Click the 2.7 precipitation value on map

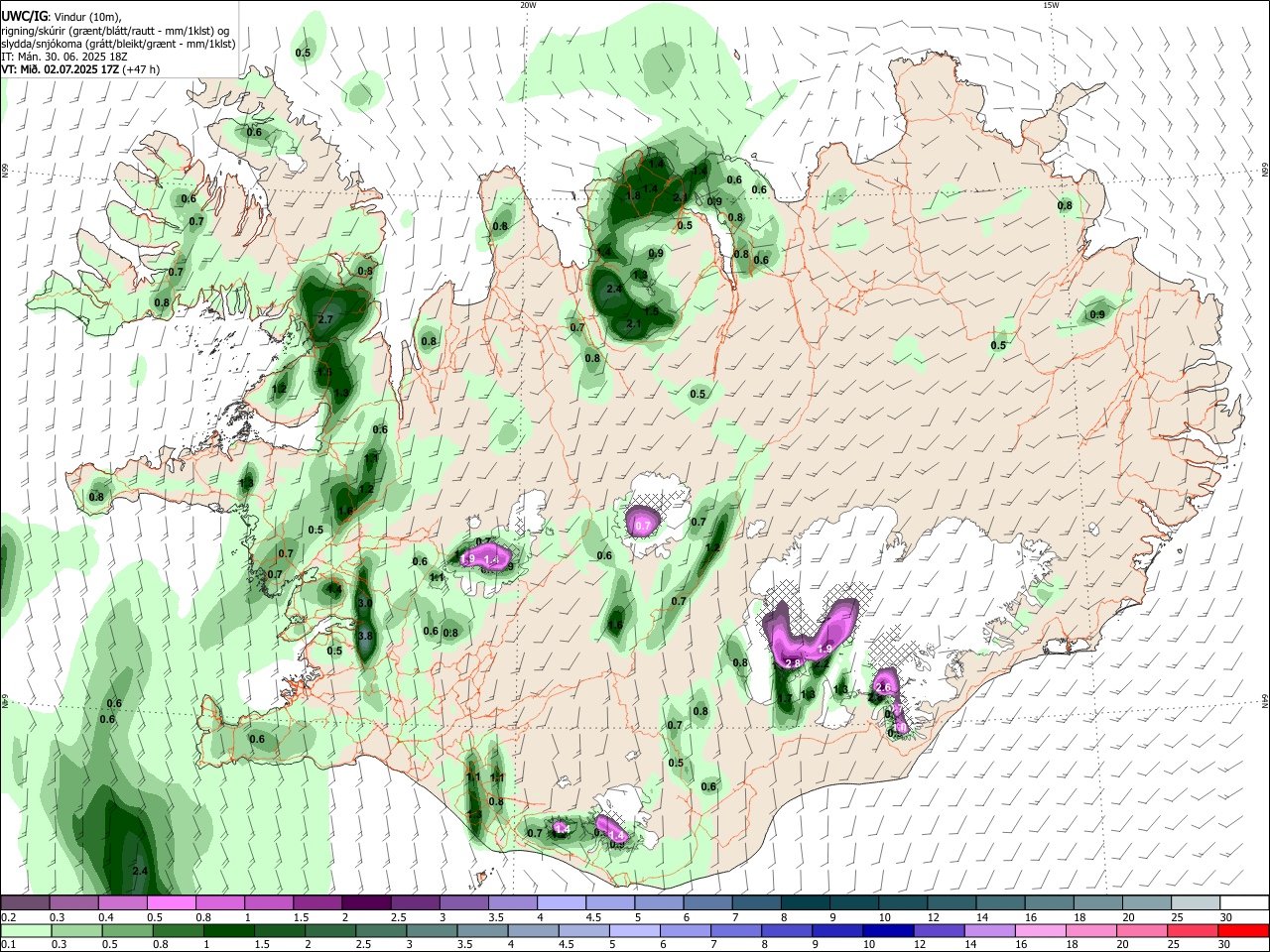point(325,319)
